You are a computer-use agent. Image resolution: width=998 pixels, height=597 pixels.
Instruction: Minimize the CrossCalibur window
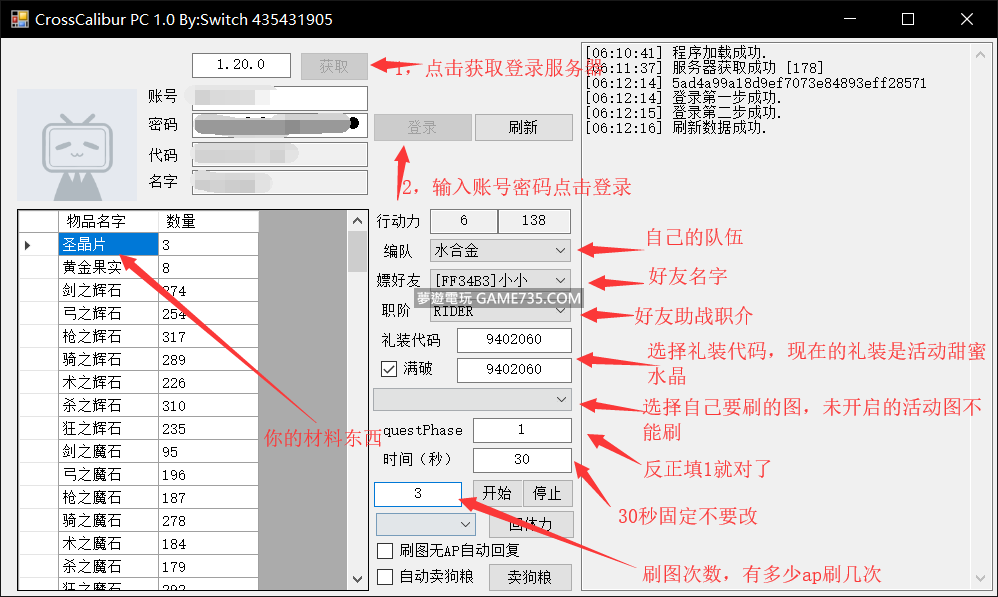850,19
